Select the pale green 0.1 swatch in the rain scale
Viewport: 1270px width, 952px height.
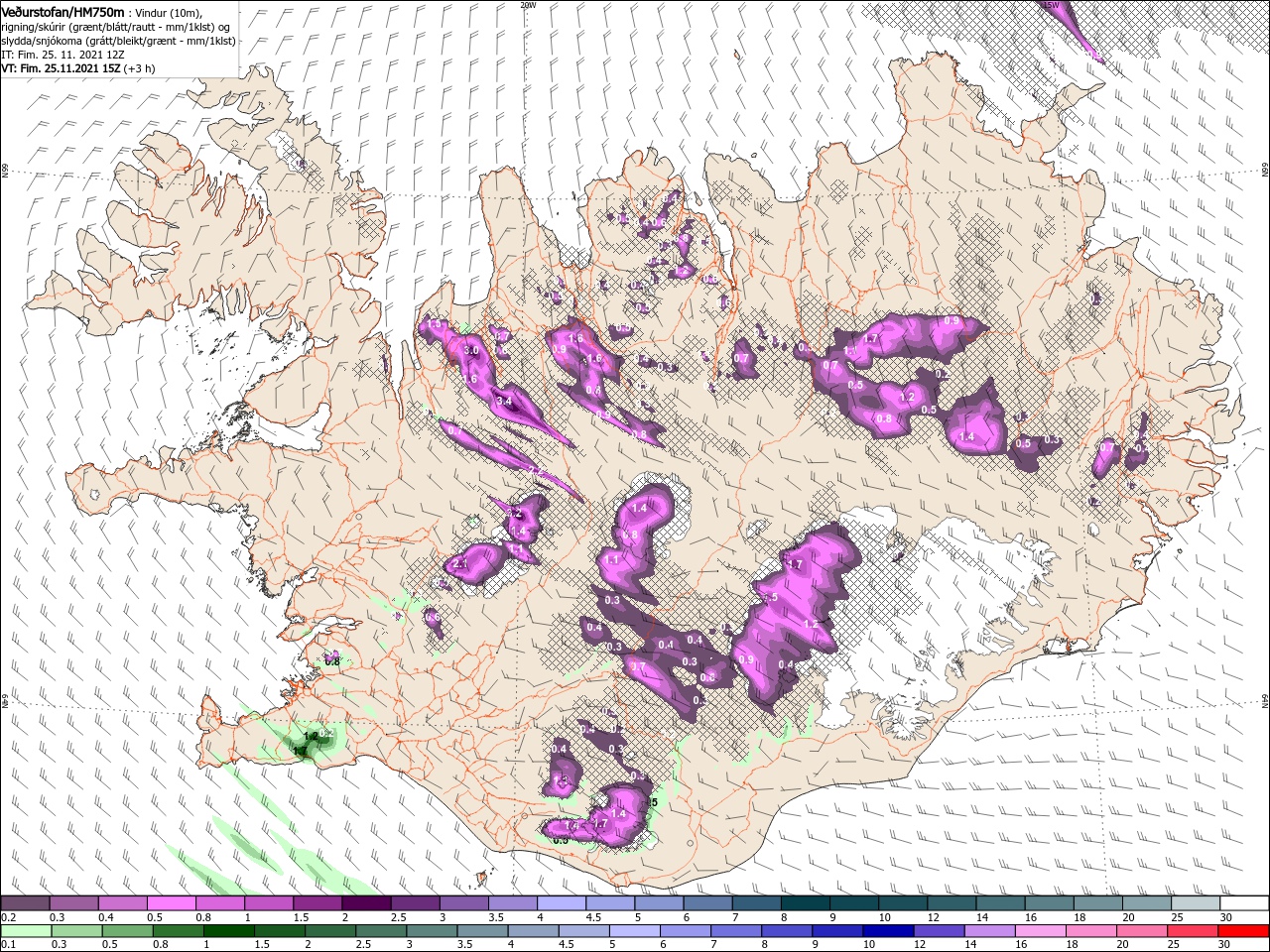[26, 930]
